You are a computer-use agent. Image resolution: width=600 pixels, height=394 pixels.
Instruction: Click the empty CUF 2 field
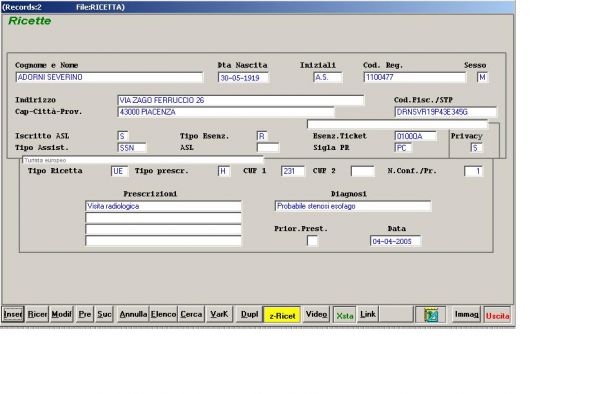[x=363, y=171]
